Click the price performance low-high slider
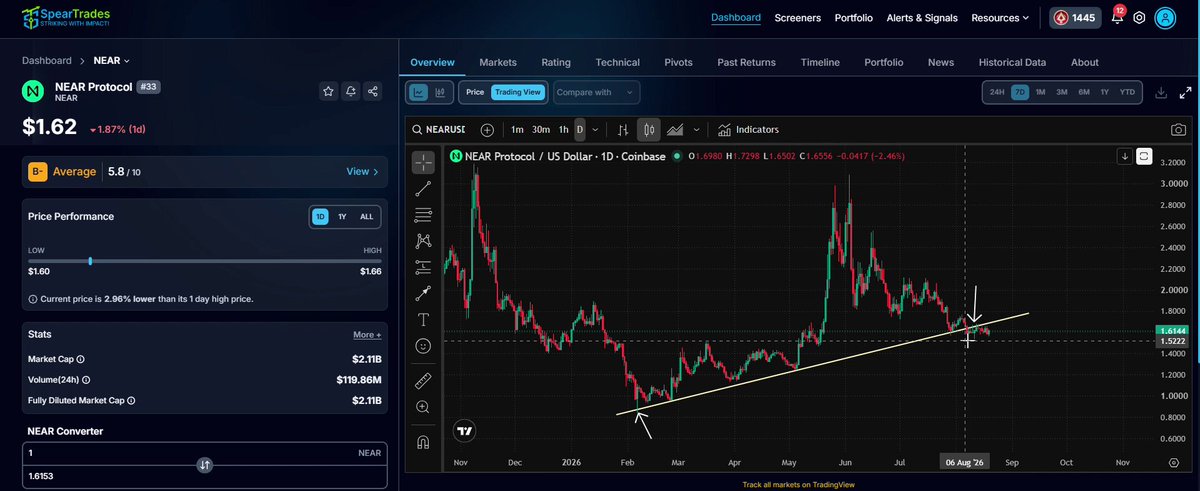 pyautogui.click(x=204, y=260)
